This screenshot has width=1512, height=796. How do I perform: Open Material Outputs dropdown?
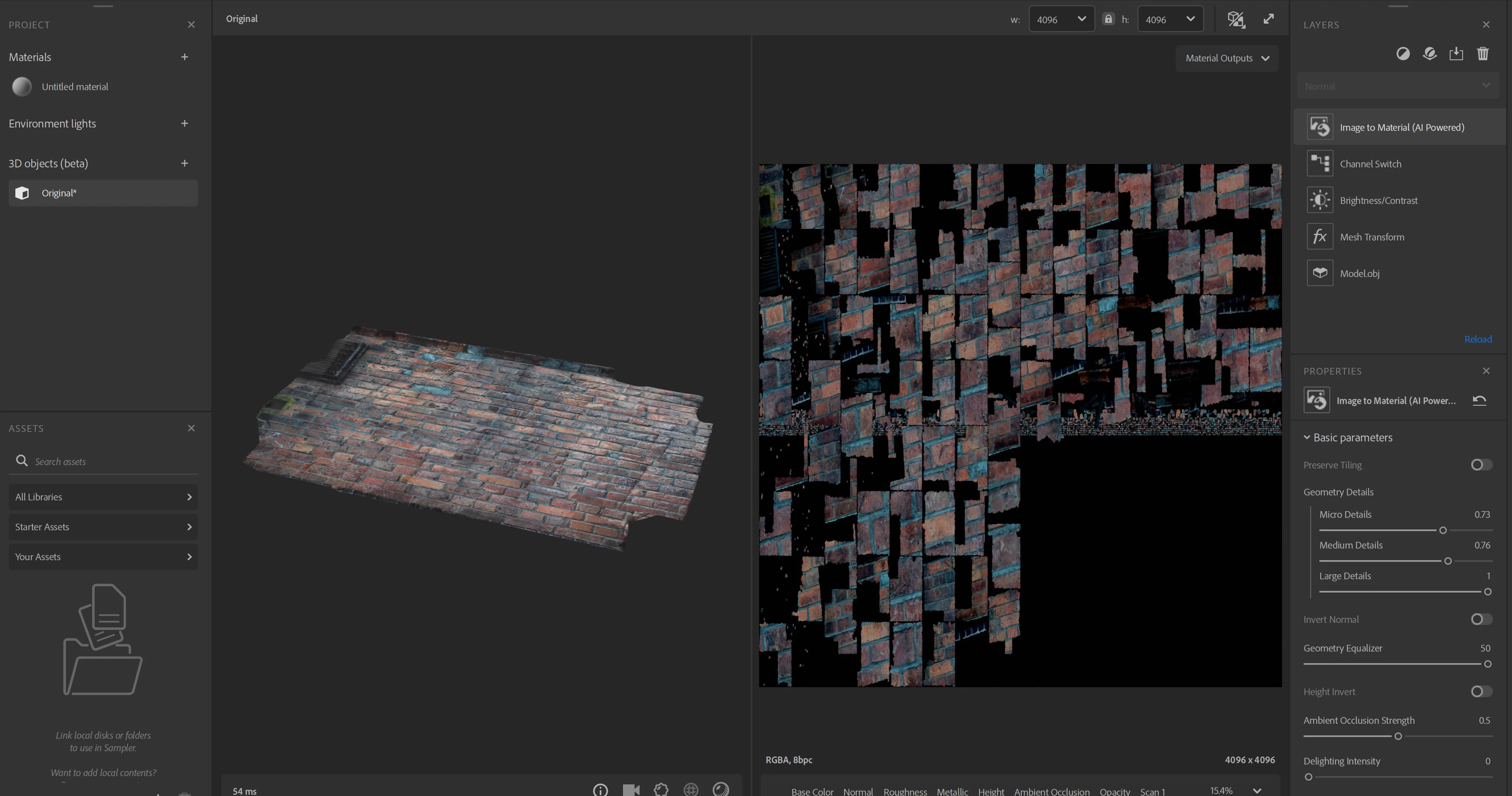point(1227,58)
